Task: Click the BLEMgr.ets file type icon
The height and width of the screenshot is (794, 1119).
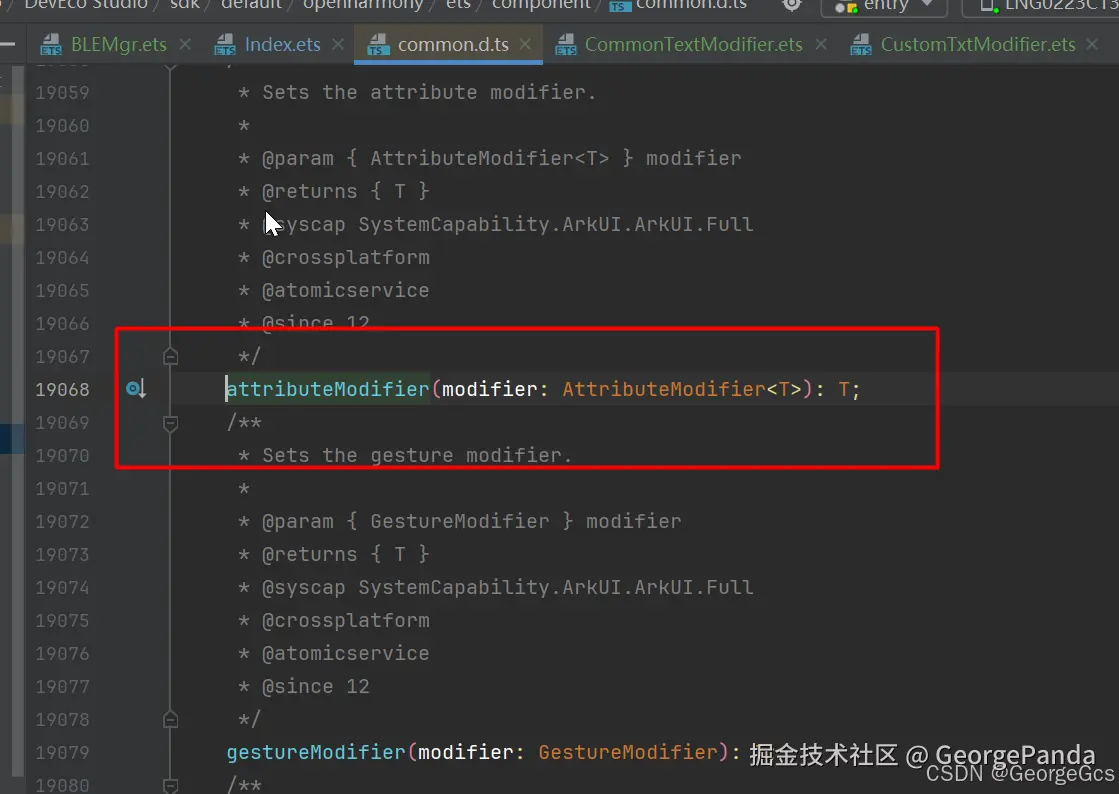Action: pyautogui.click(x=51, y=45)
